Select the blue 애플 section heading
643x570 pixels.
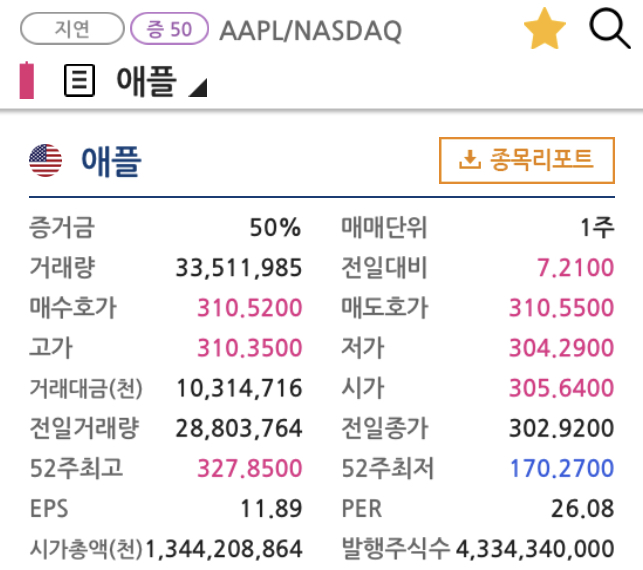point(111,161)
